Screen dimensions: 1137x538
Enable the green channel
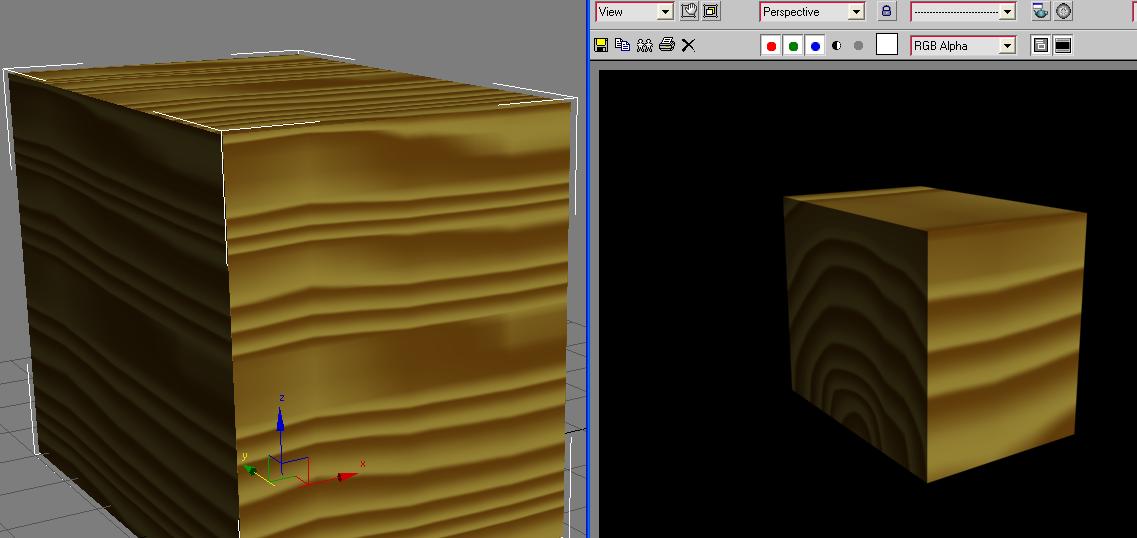click(x=793, y=46)
